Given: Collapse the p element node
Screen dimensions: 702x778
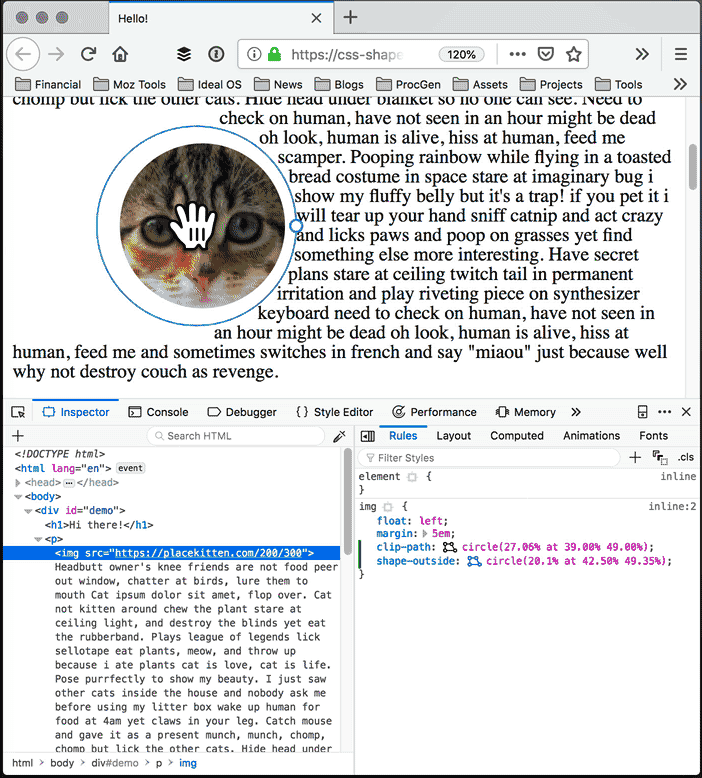Looking at the screenshot, I should (38, 539).
